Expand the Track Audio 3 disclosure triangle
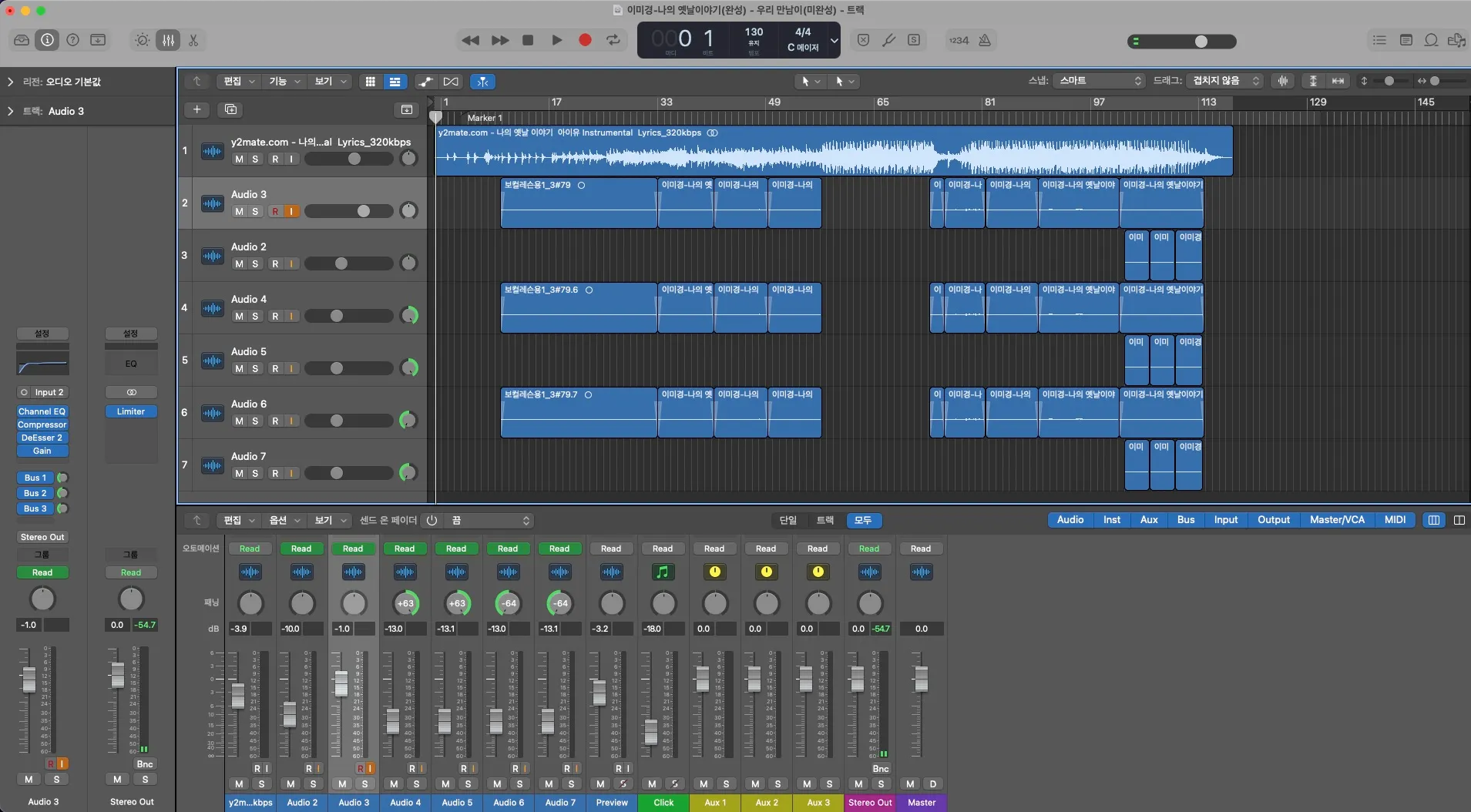 [x=10, y=111]
